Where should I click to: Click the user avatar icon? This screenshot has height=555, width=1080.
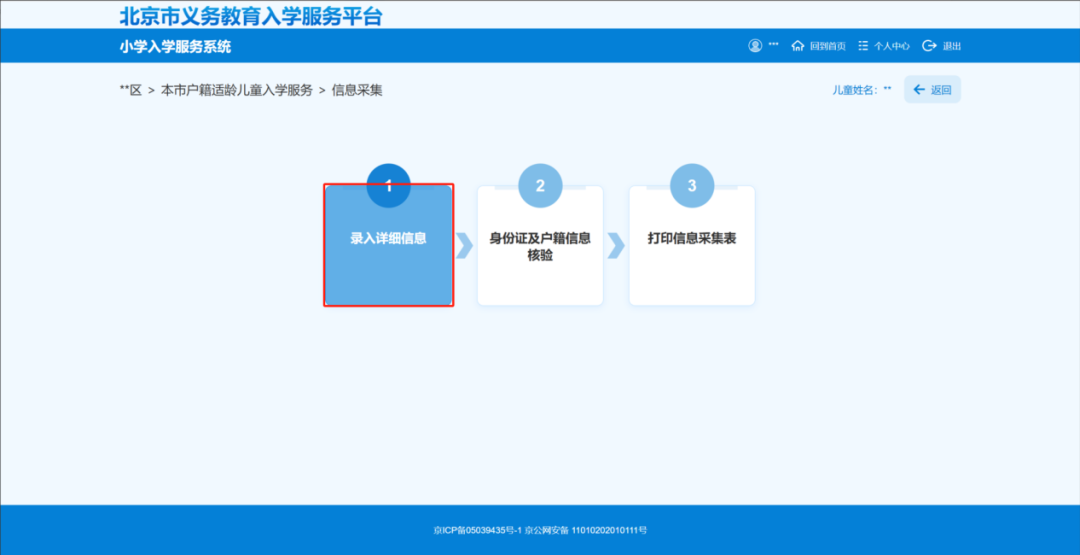coord(755,46)
